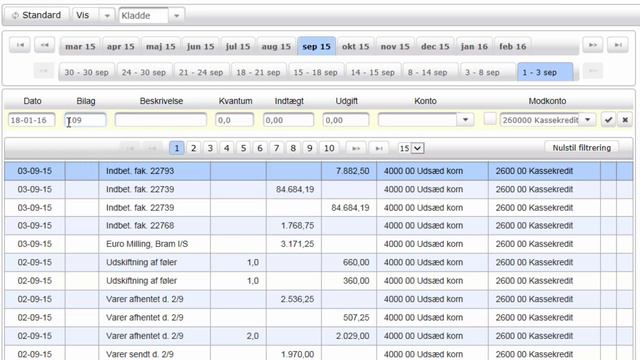The height and width of the screenshot is (360, 640).
Task: Go to last page in table pager
Action: [379, 148]
